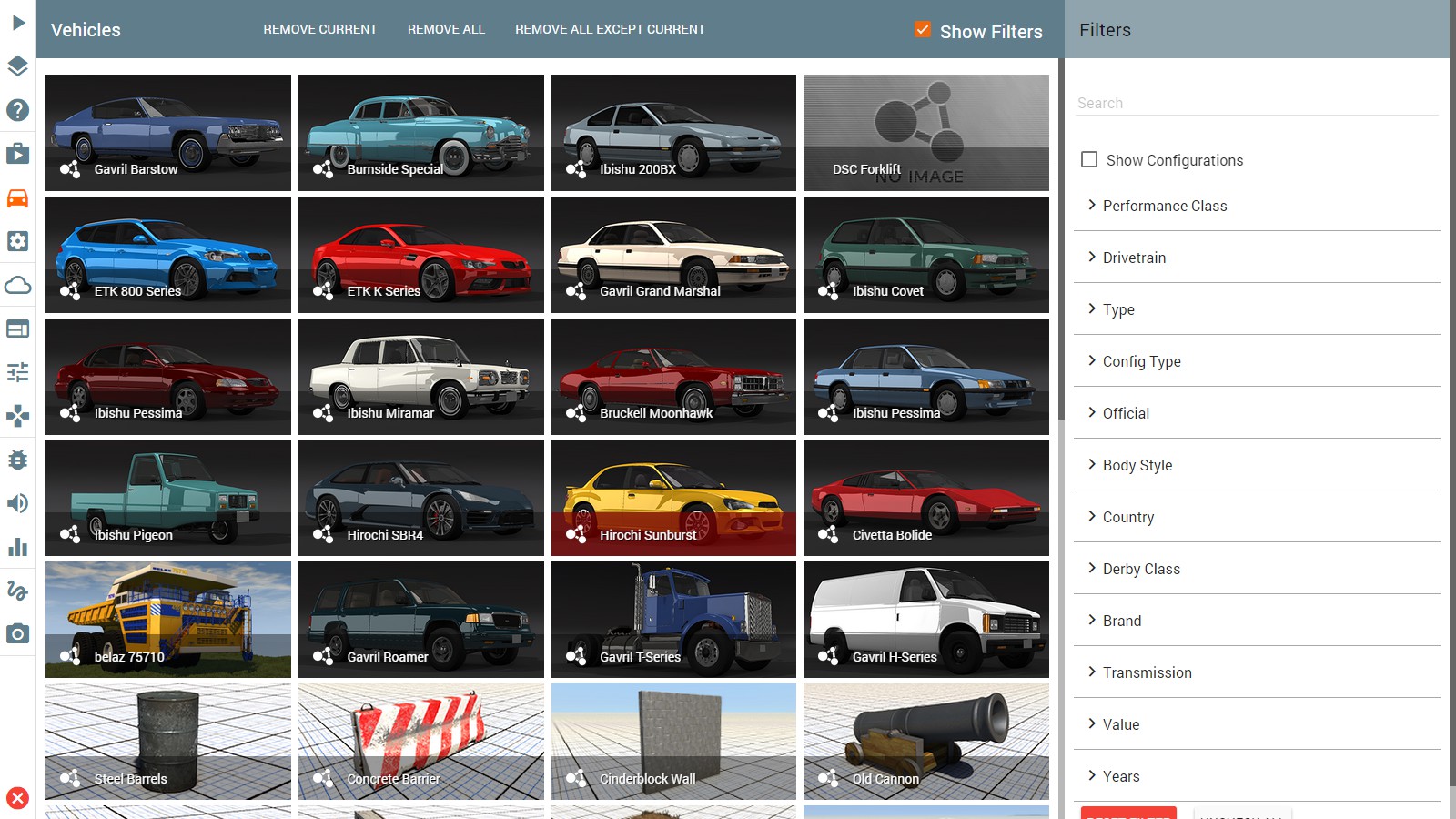Click REMOVE ALL EXCEPT CURRENT button
Viewport: 1456px width, 819px height.
pyautogui.click(x=610, y=29)
